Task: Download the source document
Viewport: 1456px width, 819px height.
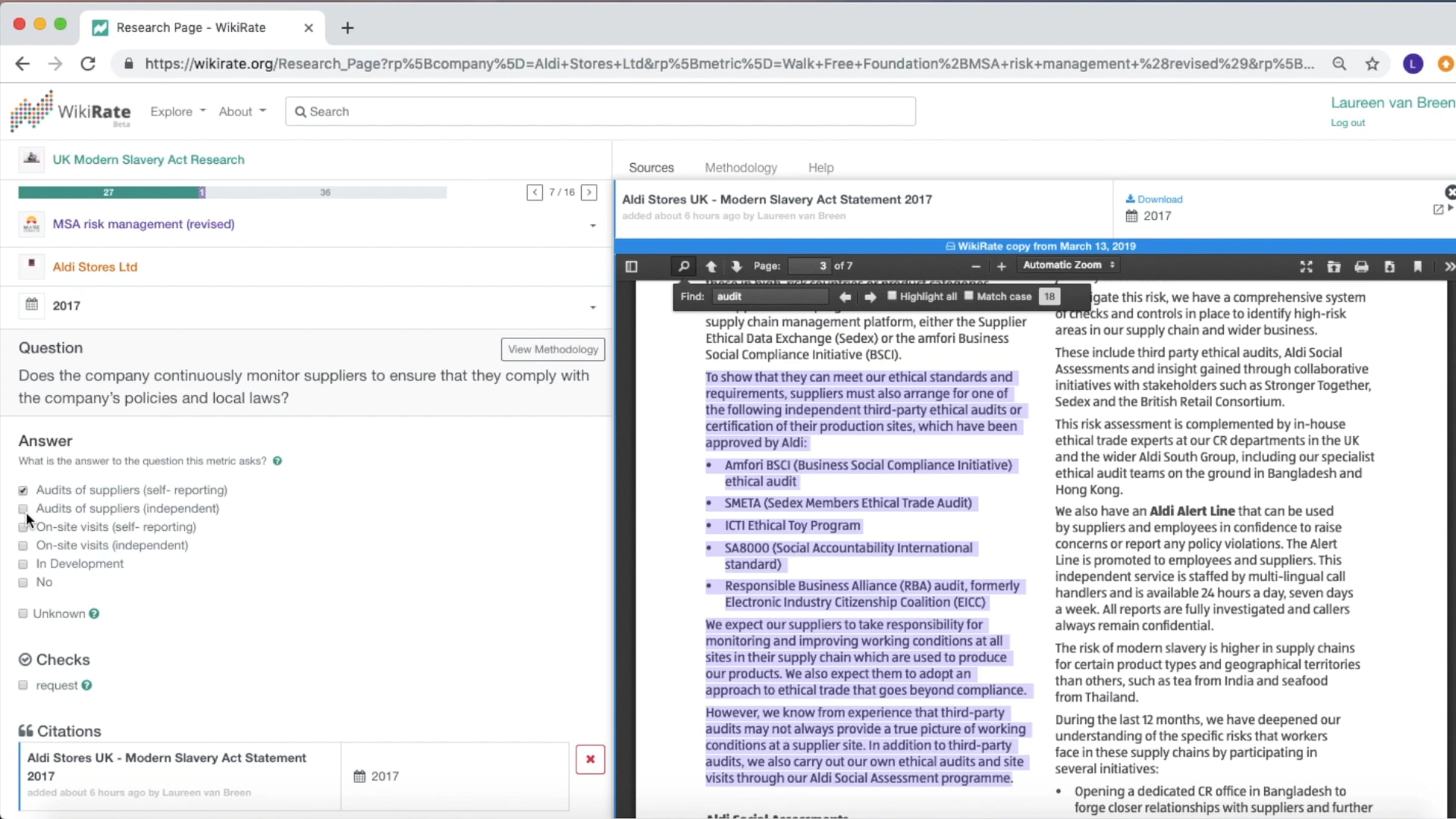Action: pyautogui.click(x=1154, y=199)
